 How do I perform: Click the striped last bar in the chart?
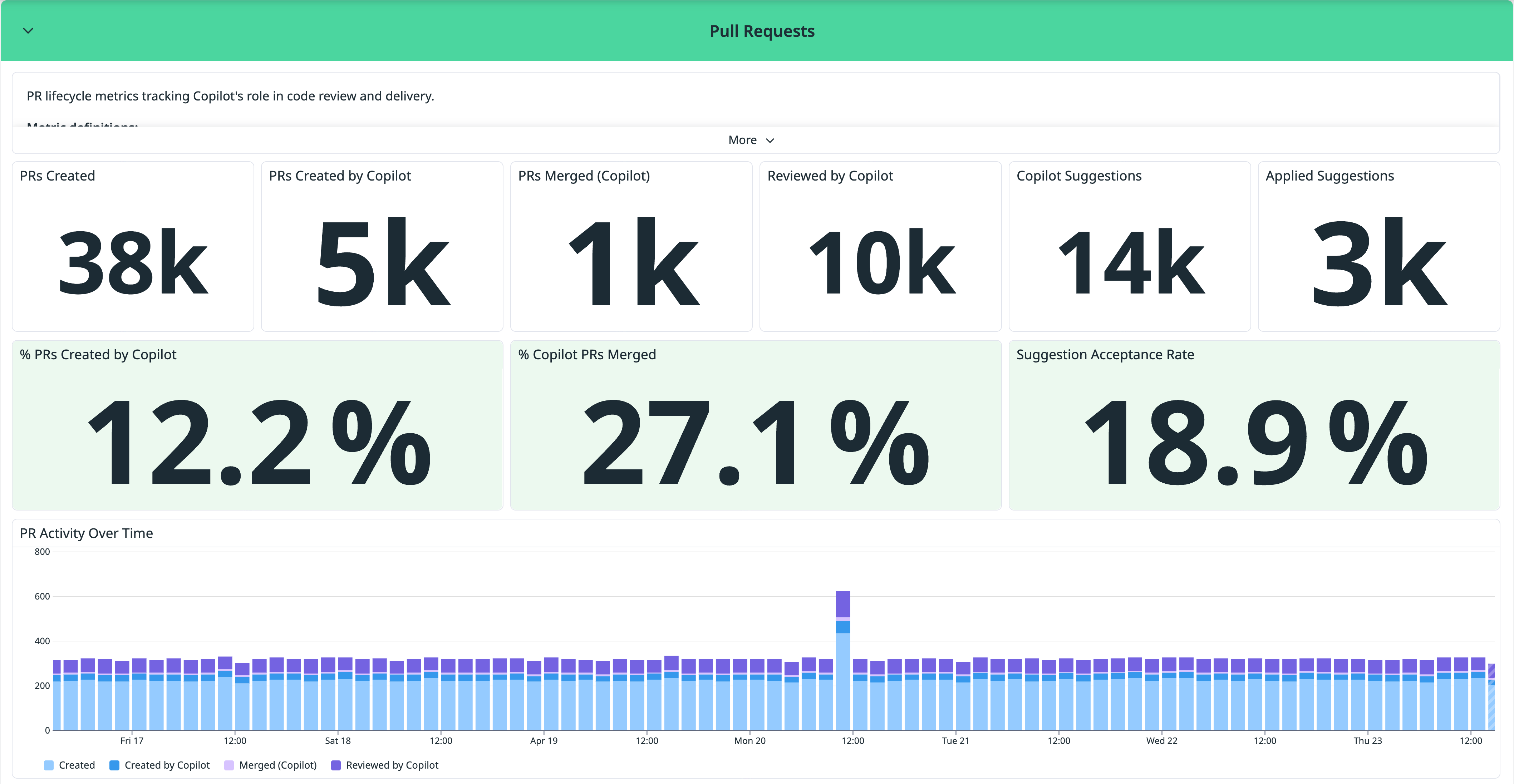[x=1491, y=697]
